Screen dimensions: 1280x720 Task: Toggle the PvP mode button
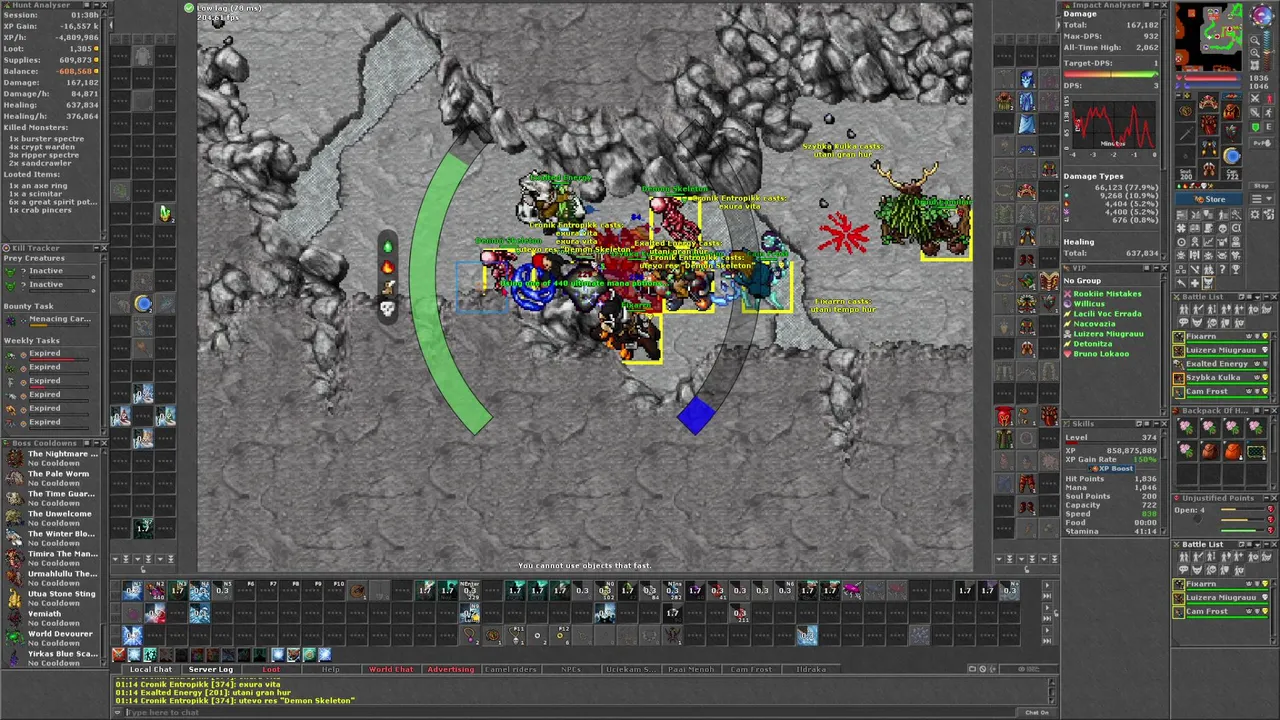(1262, 143)
